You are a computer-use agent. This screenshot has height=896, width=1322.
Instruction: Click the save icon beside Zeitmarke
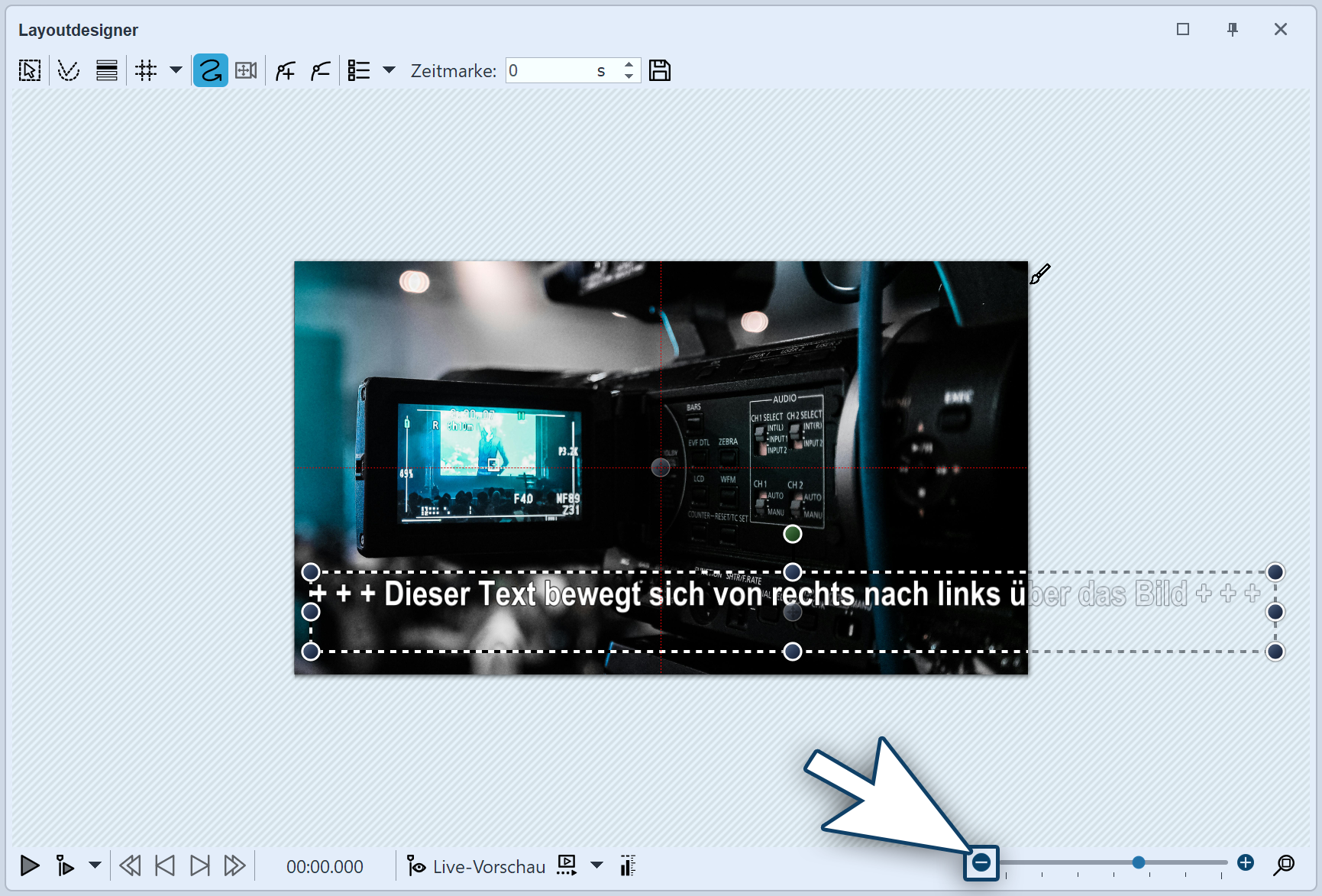(659, 70)
